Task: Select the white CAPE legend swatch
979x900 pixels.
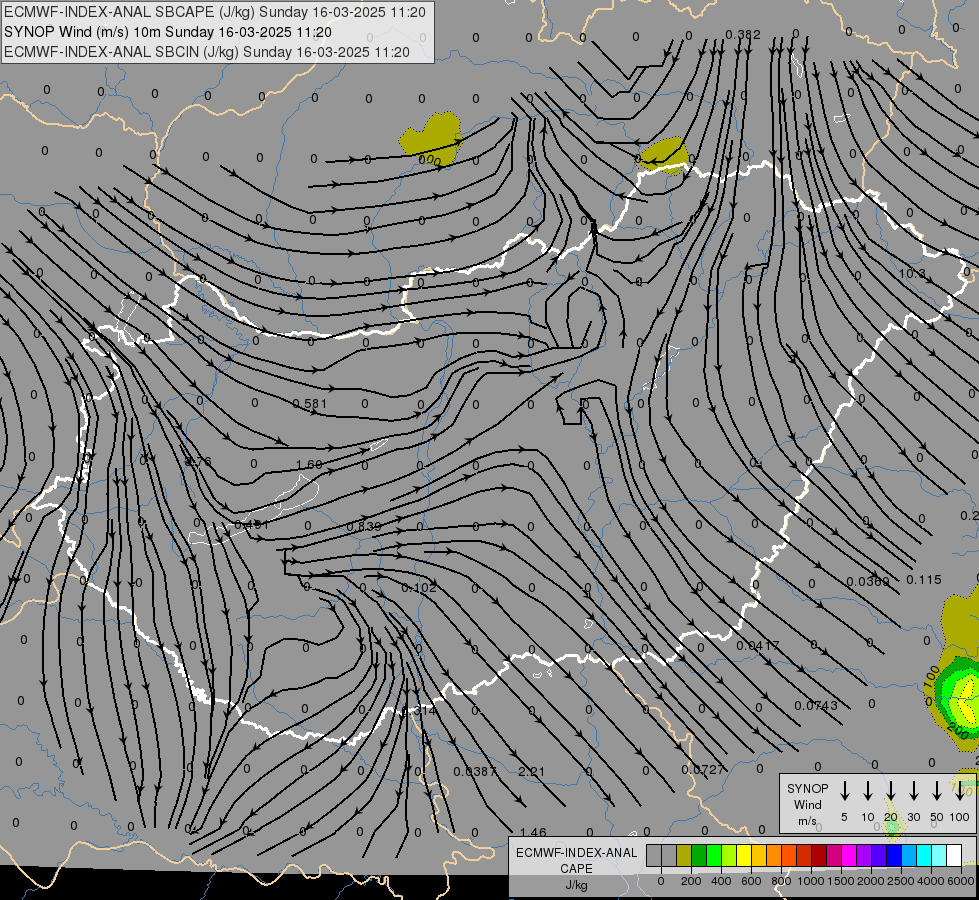Action: pyautogui.click(x=954, y=855)
